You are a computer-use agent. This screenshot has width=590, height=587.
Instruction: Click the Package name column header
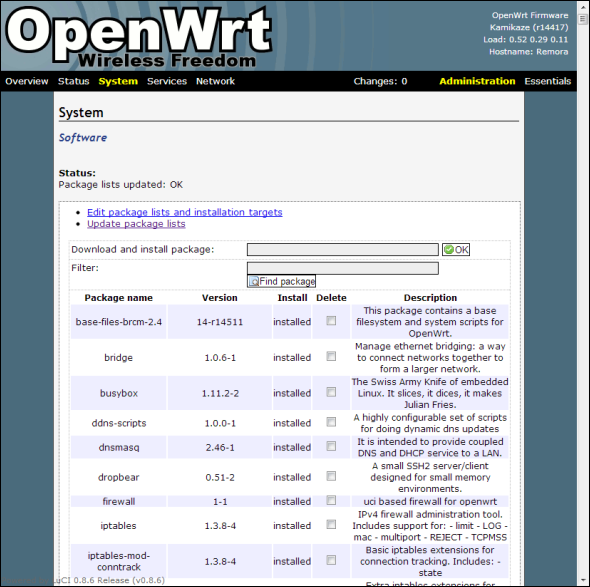(119, 298)
